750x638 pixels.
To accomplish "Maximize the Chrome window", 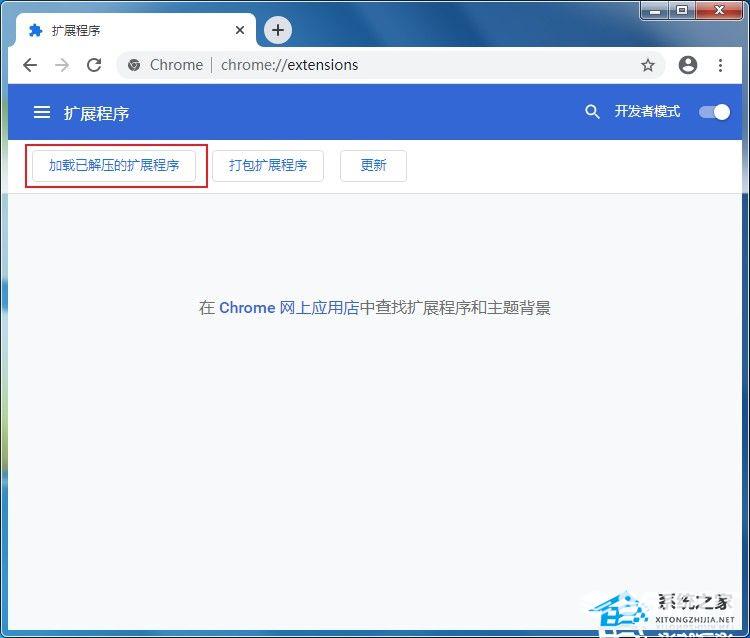I will pos(682,10).
